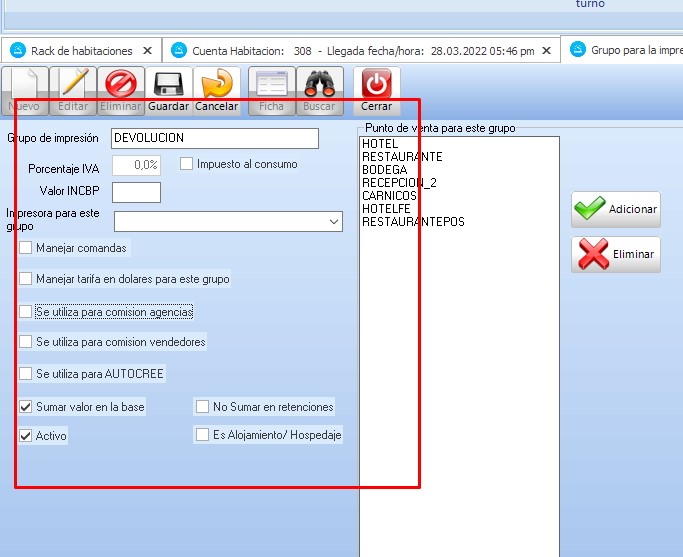Open the Impresora para este grupo dropdown
The image size is (683, 557).
pyautogui.click(x=334, y=222)
